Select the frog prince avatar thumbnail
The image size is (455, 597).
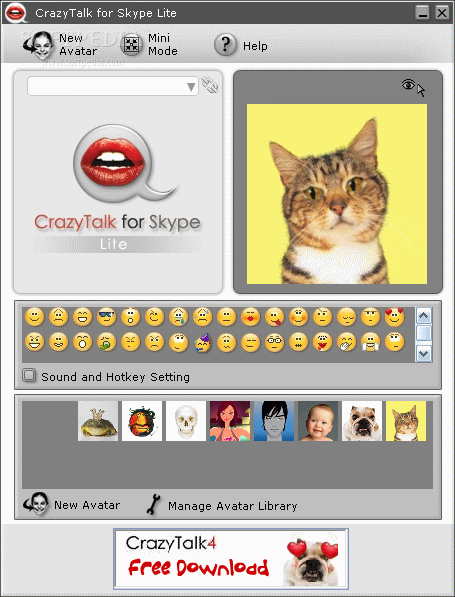tap(98, 421)
